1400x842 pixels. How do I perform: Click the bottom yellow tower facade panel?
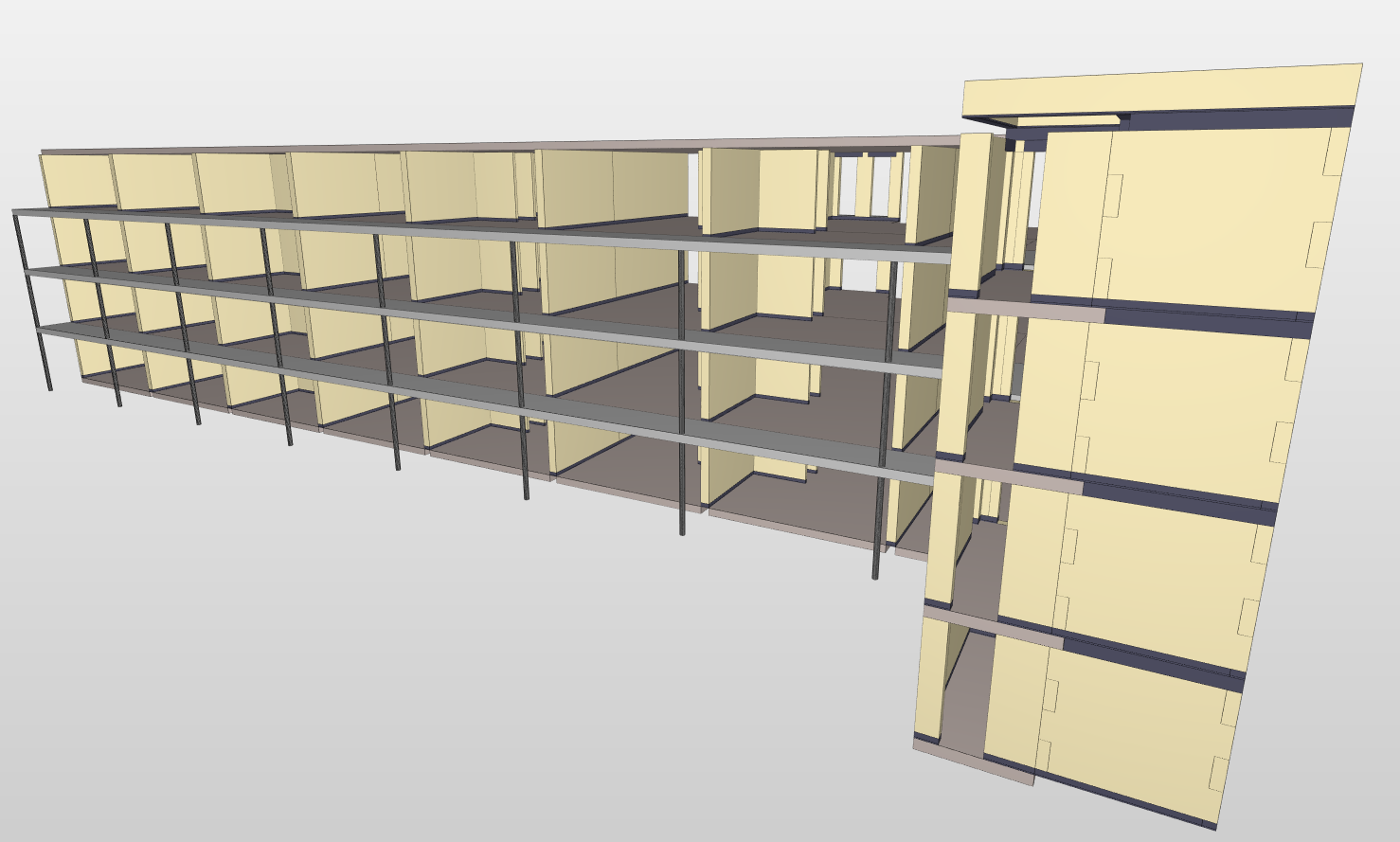click(x=1137, y=720)
